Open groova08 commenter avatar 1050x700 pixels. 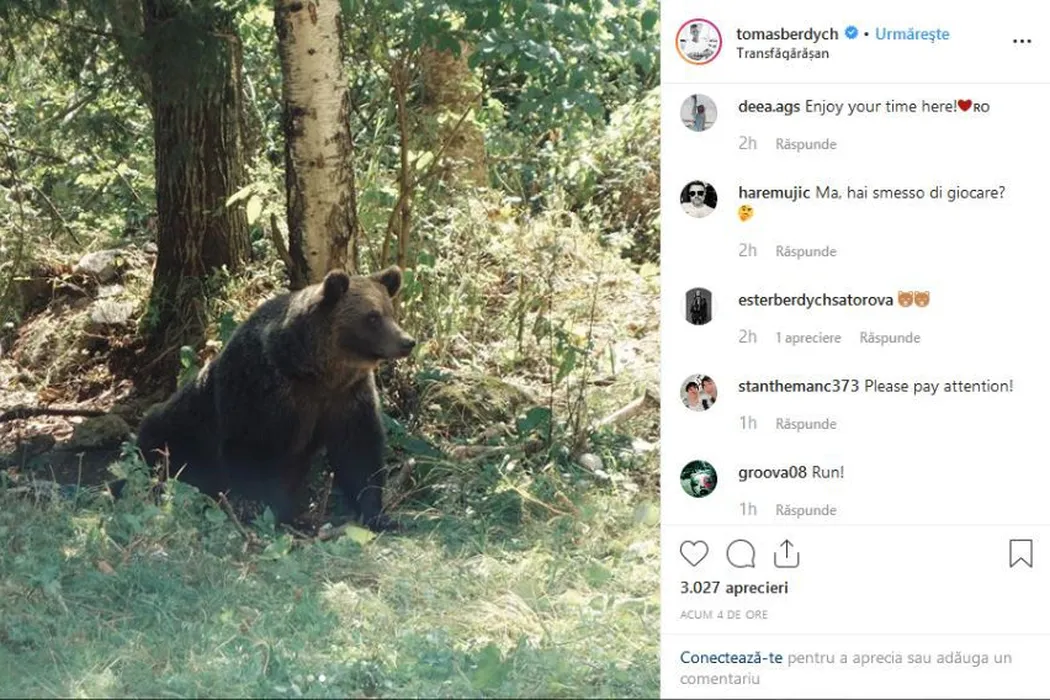pos(698,479)
